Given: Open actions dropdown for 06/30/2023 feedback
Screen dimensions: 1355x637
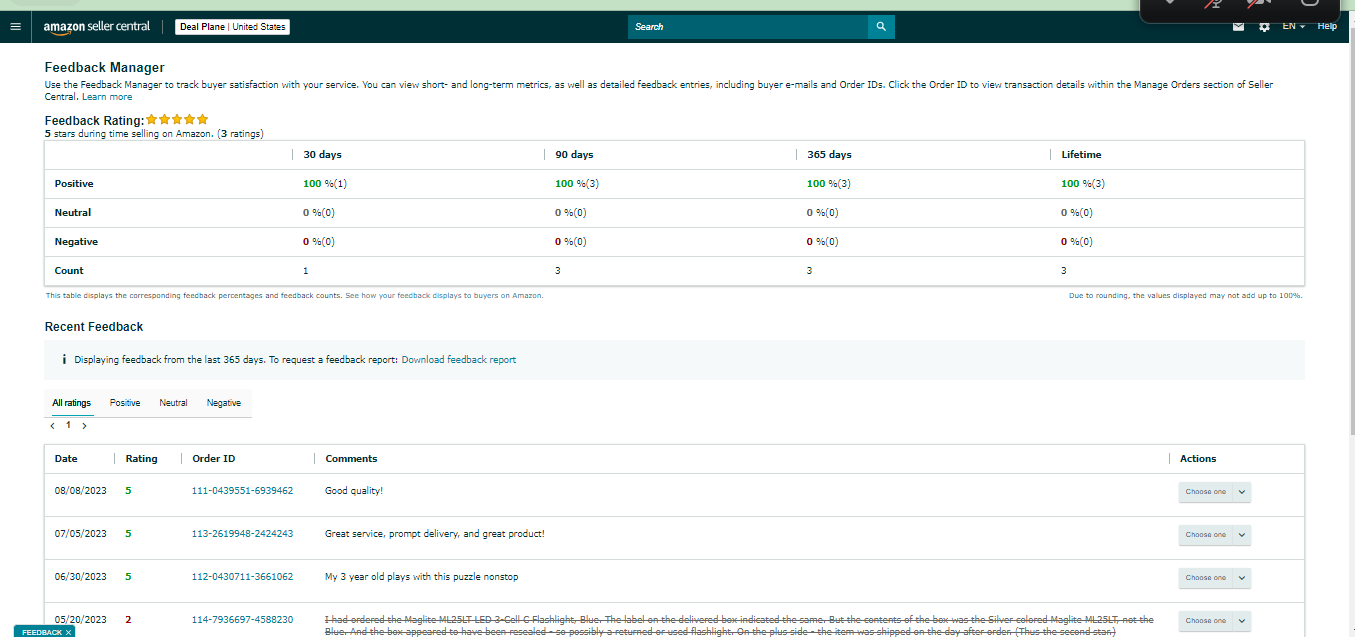Looking at the screenshot, I should [1214, 578].
